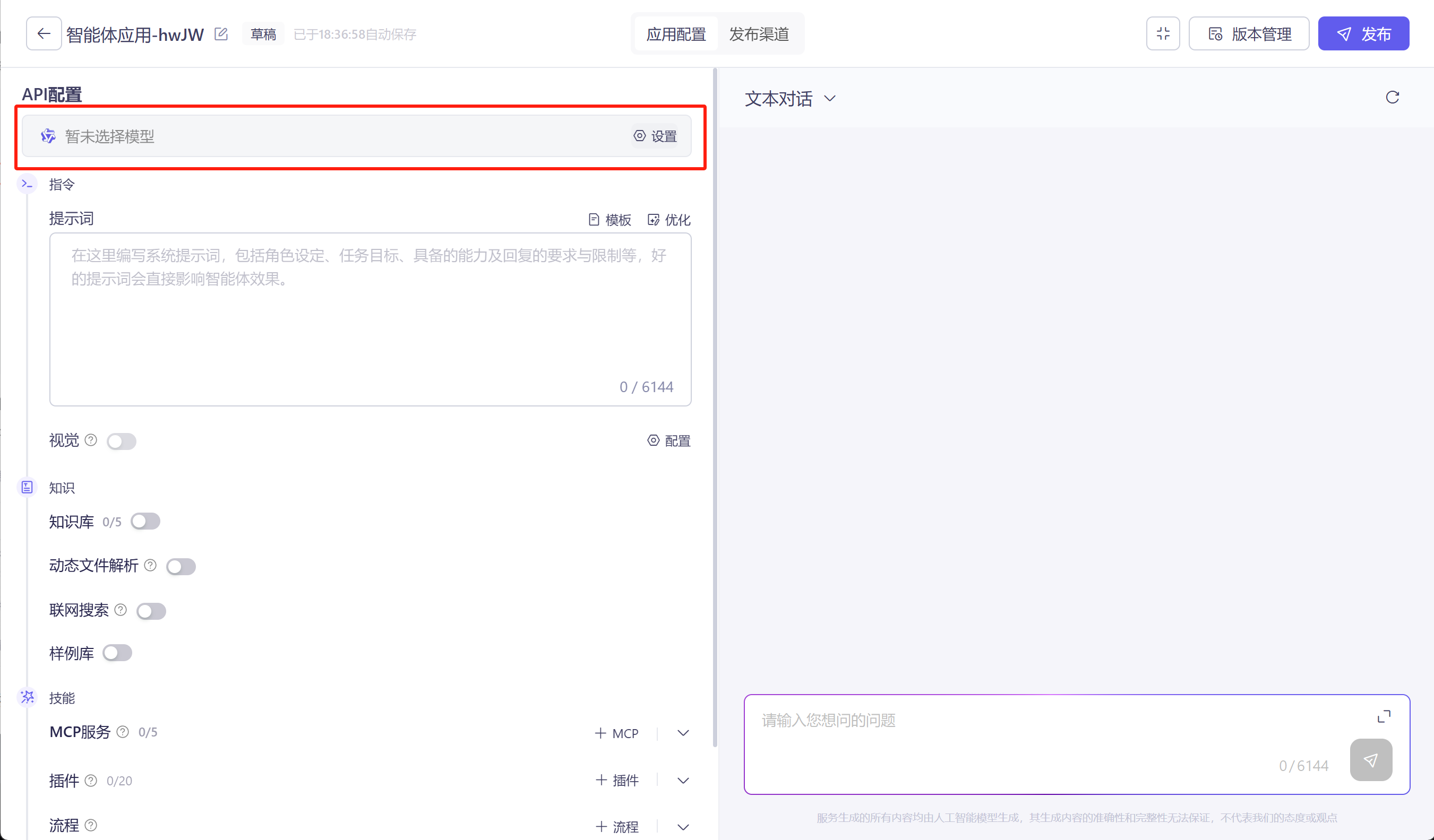Click the 知识 section icon
This screenshot has width=1434, height=840.
27,487
